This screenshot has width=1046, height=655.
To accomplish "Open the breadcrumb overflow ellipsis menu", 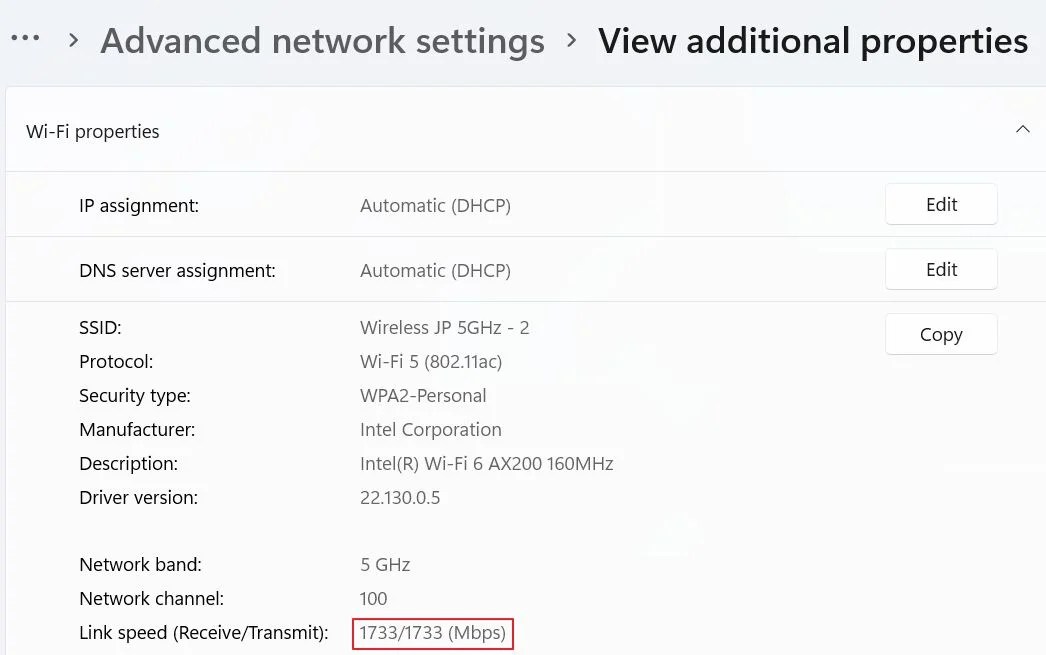I will point(25,38).
